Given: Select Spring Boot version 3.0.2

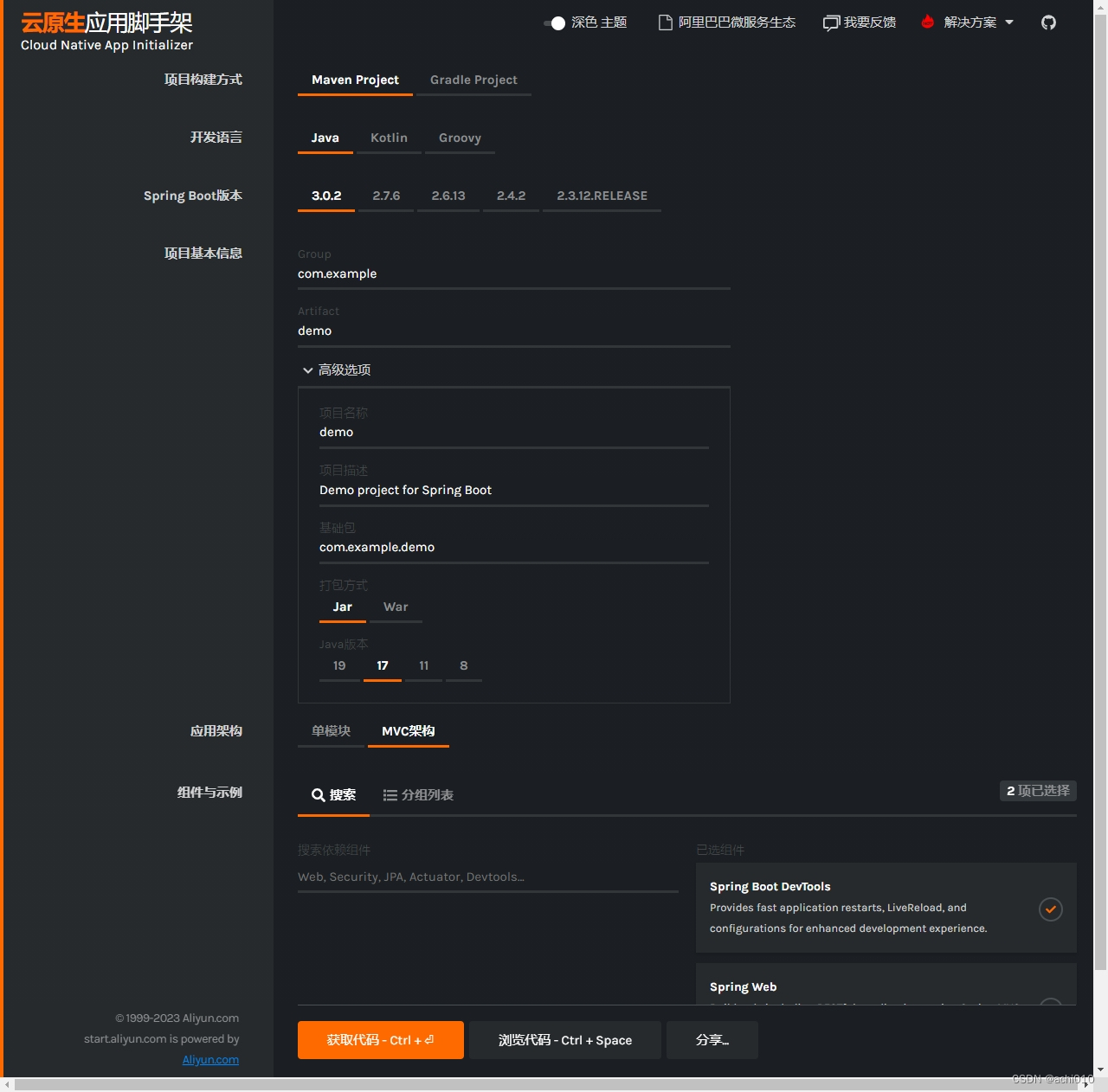Looking at the screenshot, I should (326, 196).
